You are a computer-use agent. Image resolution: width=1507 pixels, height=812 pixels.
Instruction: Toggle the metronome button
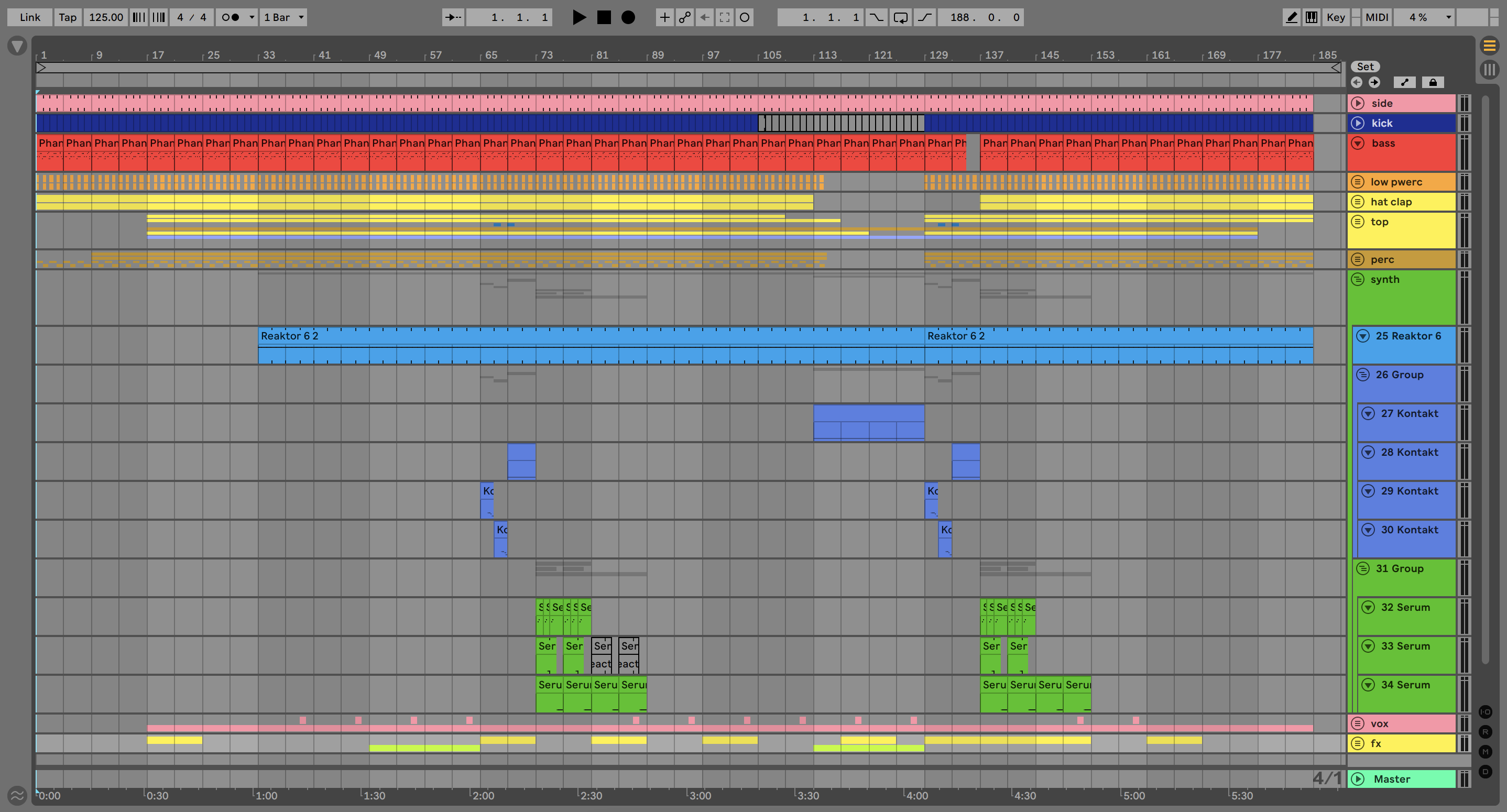tap(231, 17)
